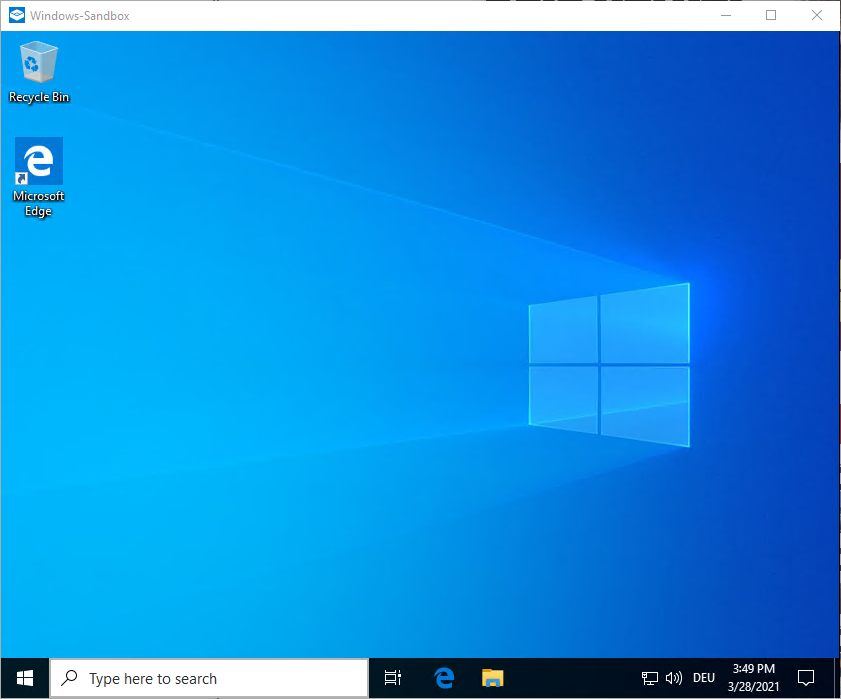
Task: Maximize the Windows-Sandbox window
Action: pyautogui.click(x=771, y=15)
